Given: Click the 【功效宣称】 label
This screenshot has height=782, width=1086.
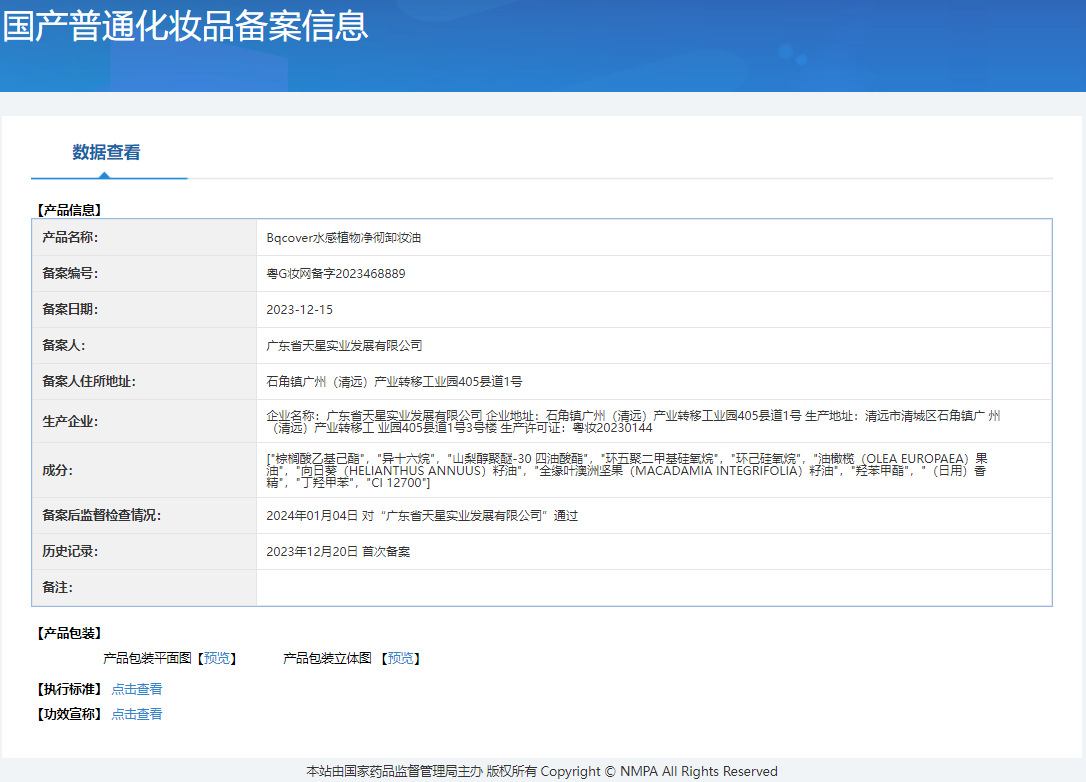Looking at the screenshot, I should 69,714.
